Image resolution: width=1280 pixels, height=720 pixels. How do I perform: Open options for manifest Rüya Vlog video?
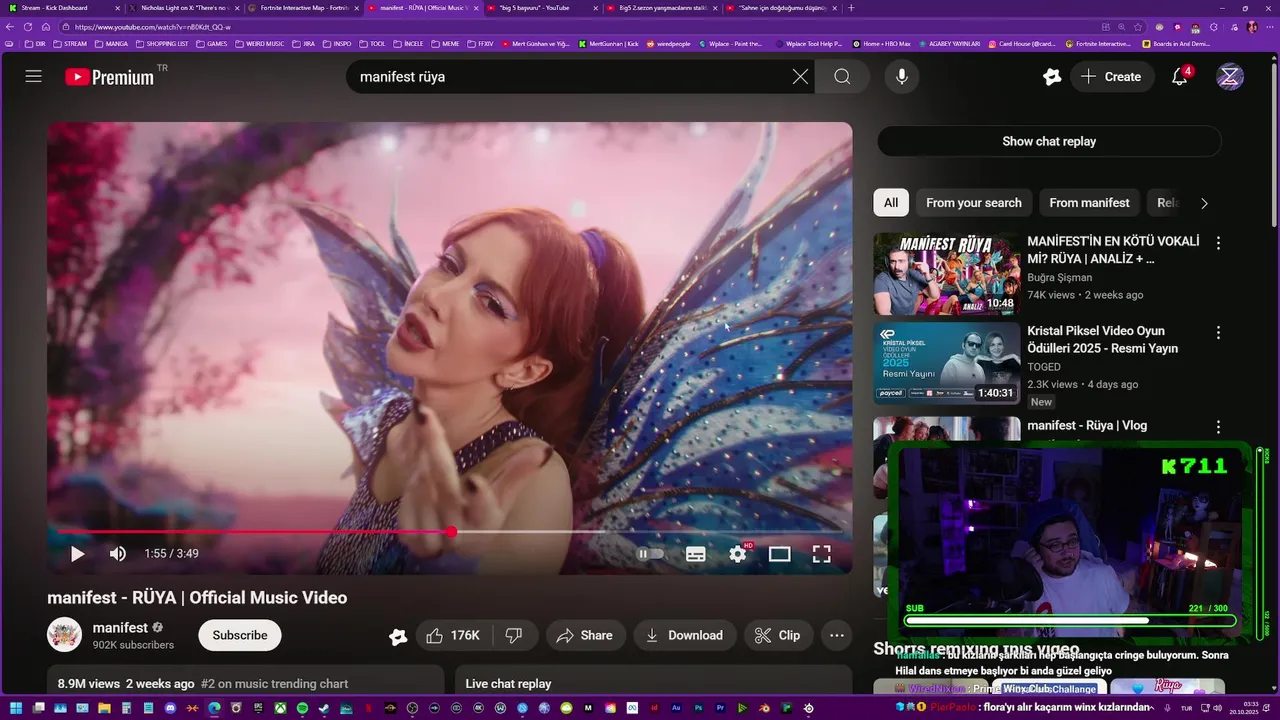pos(1218,427)
